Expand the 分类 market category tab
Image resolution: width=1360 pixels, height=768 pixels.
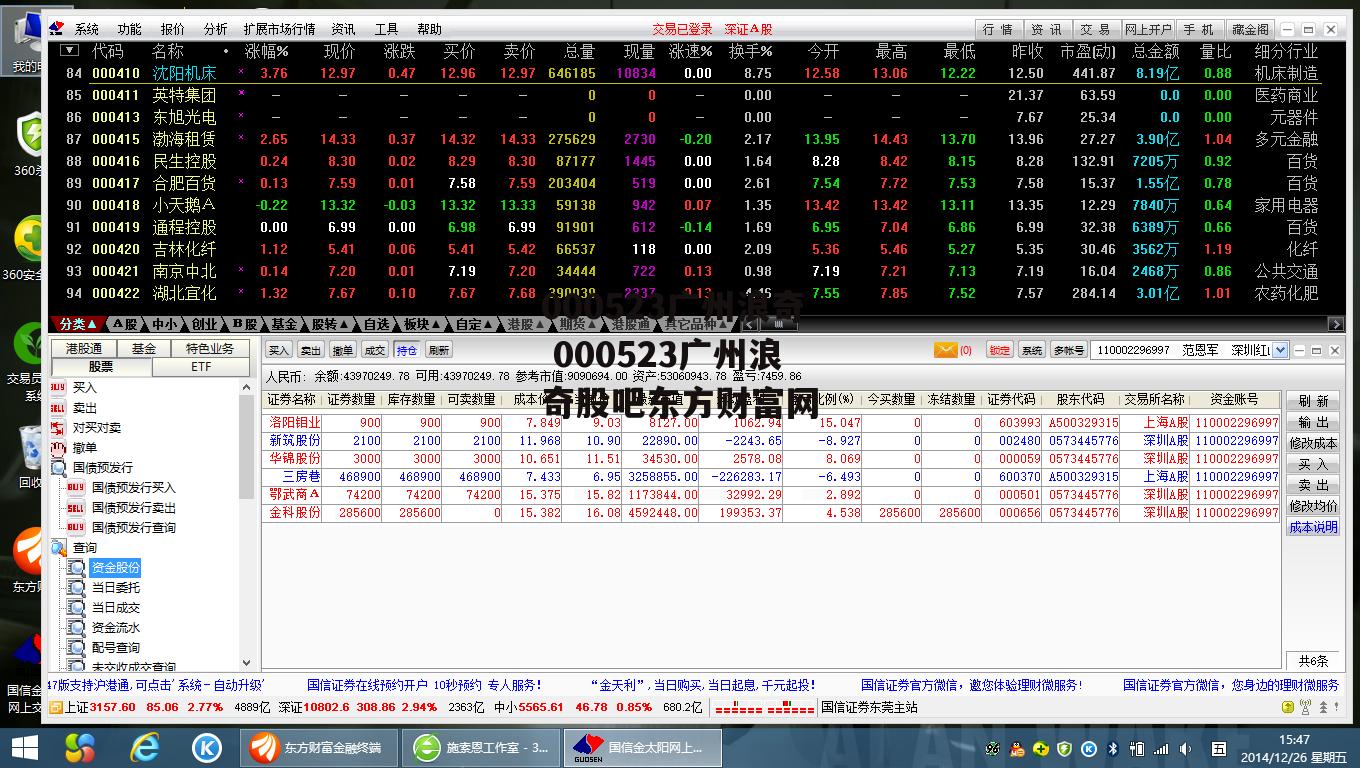[x=77, y=324]
